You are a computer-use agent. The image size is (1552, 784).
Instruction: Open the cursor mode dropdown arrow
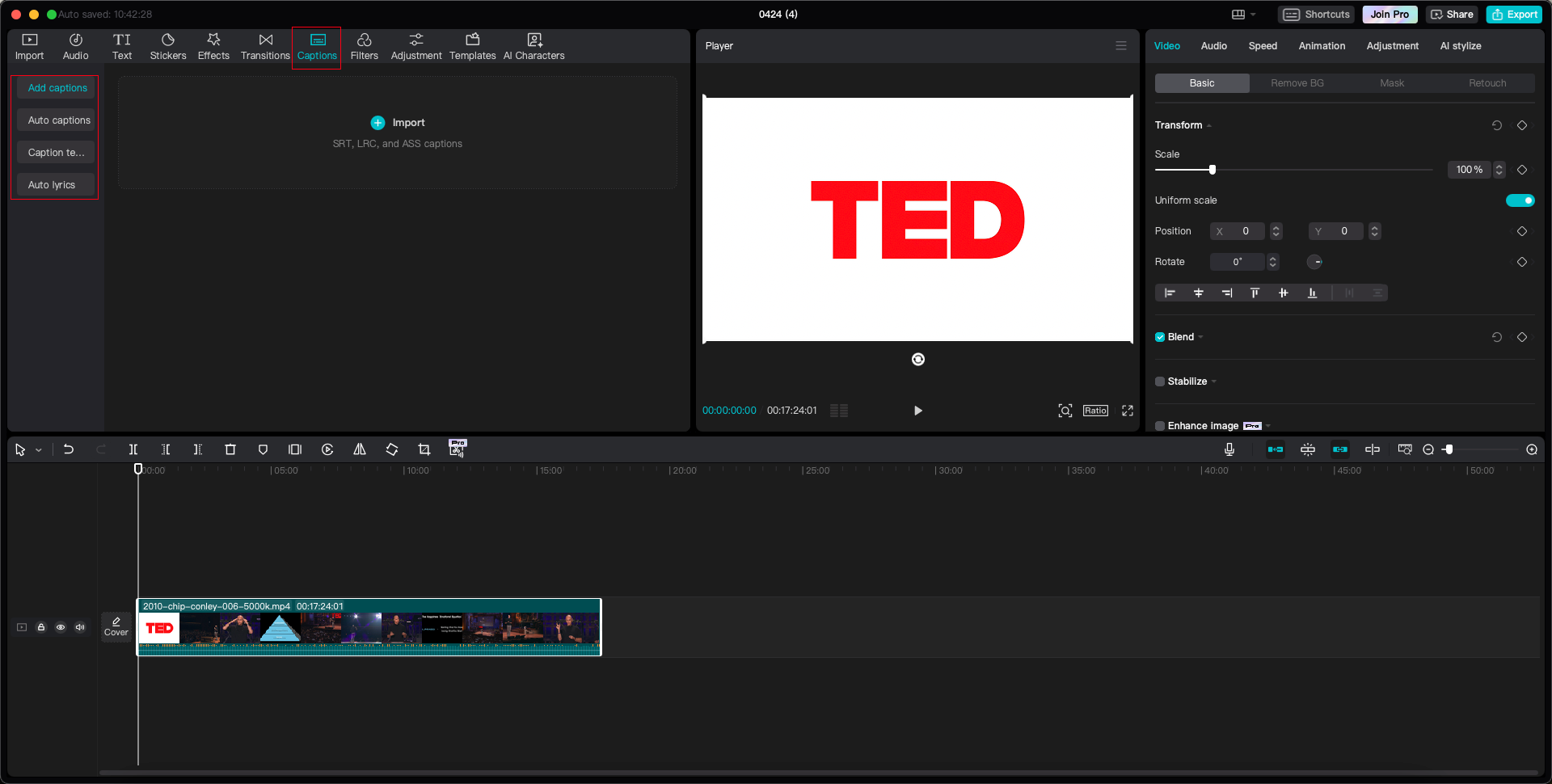(38, 449)
